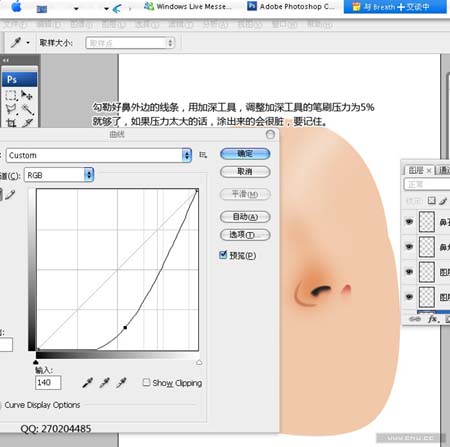Choose the Crop tool

[11, 123]
